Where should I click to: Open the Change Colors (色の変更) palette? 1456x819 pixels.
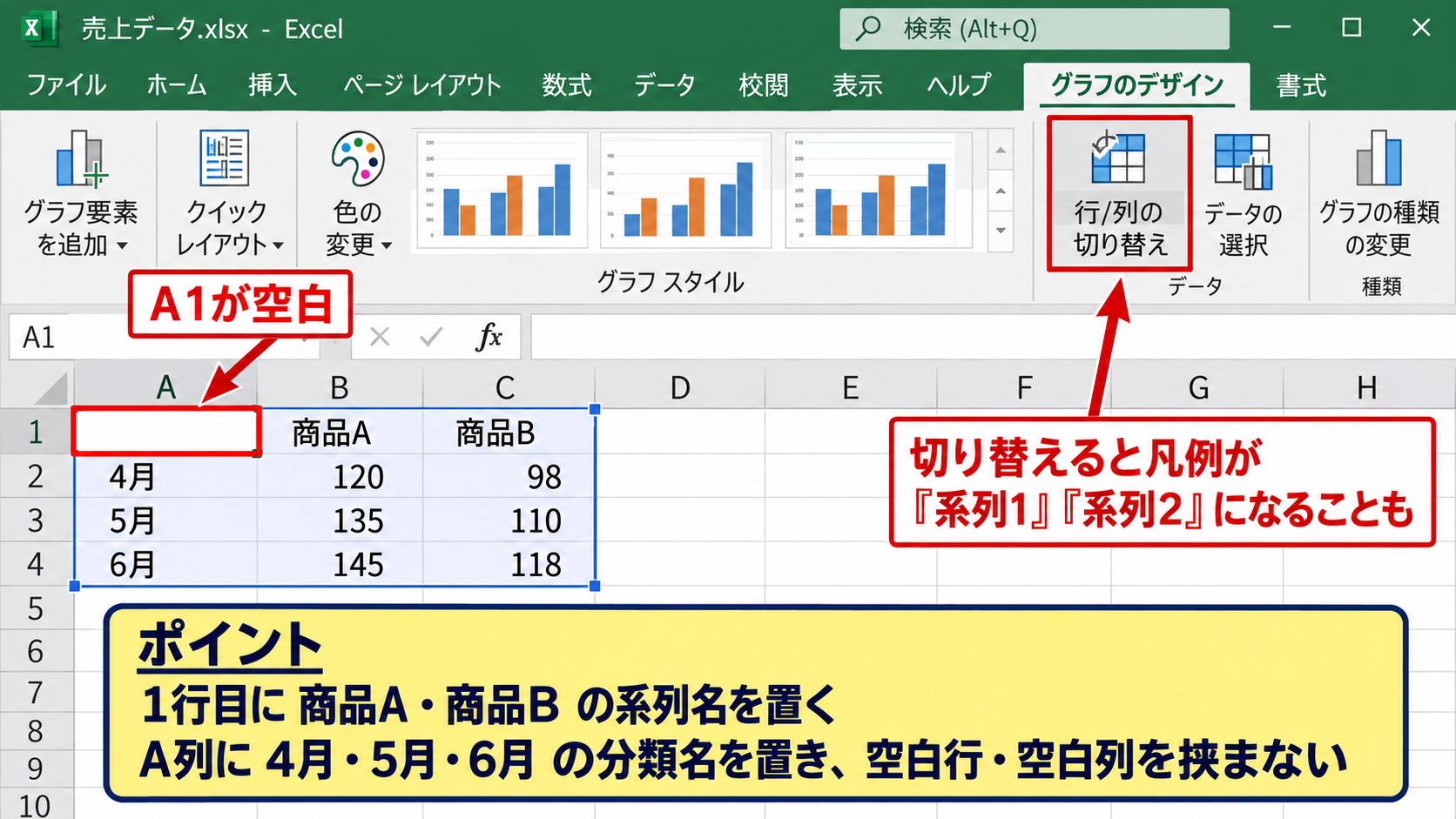357,193
